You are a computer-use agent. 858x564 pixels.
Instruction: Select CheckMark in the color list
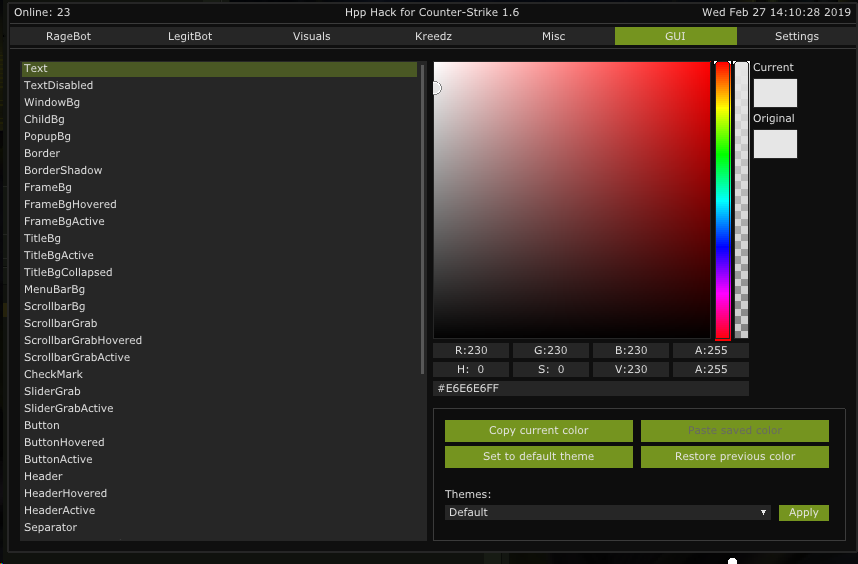click(46, 374)
